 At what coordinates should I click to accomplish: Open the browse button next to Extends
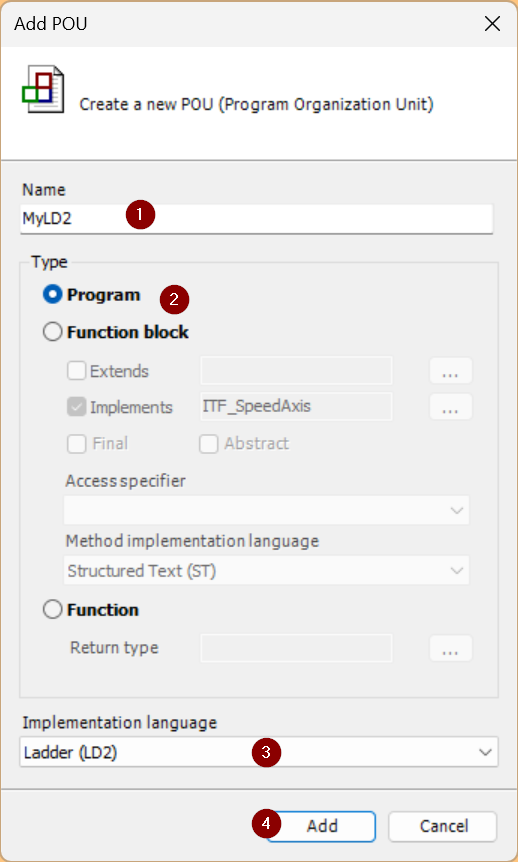coord(450,371)
